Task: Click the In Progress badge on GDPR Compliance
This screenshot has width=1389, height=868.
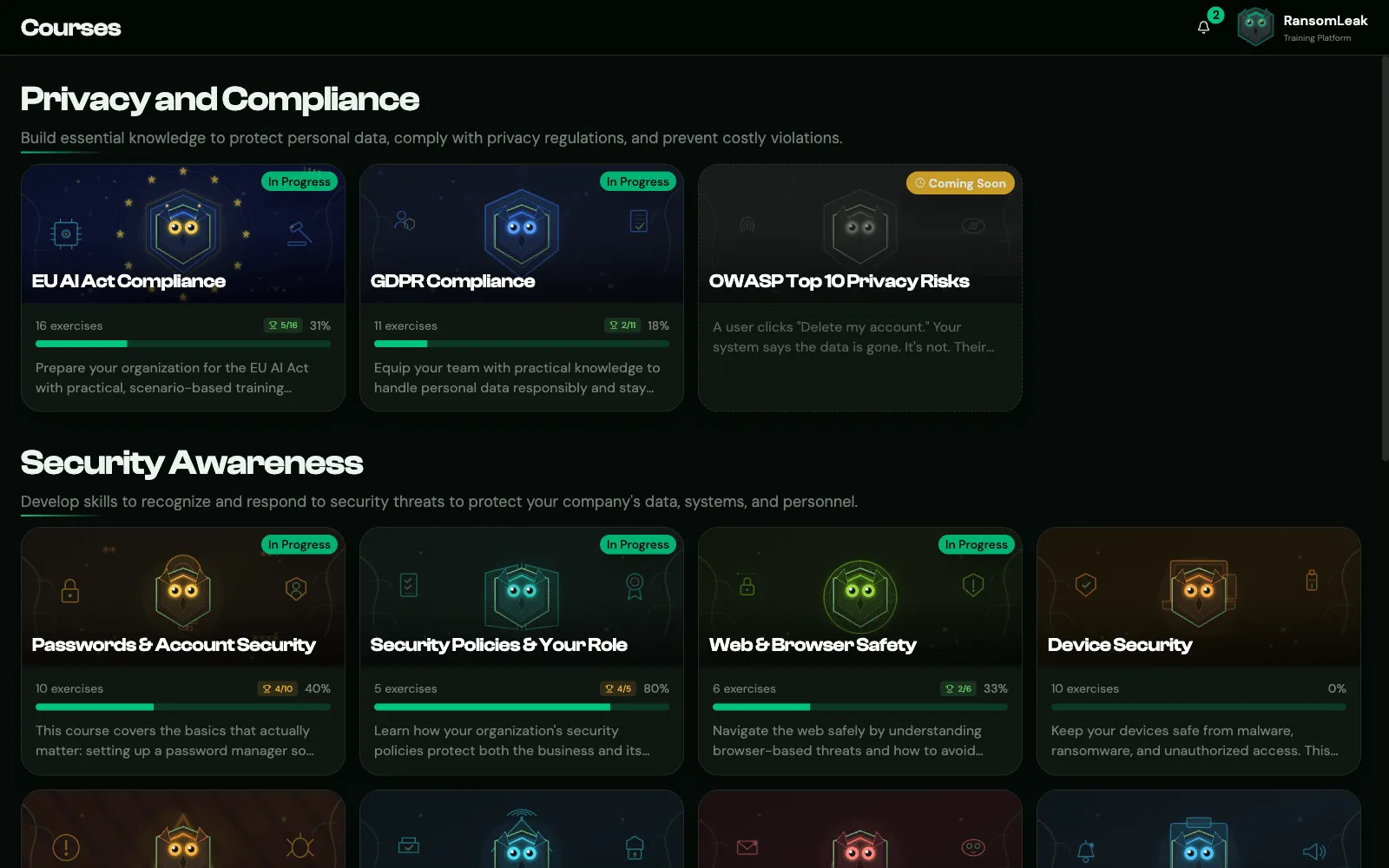Action: pos(638,181)
